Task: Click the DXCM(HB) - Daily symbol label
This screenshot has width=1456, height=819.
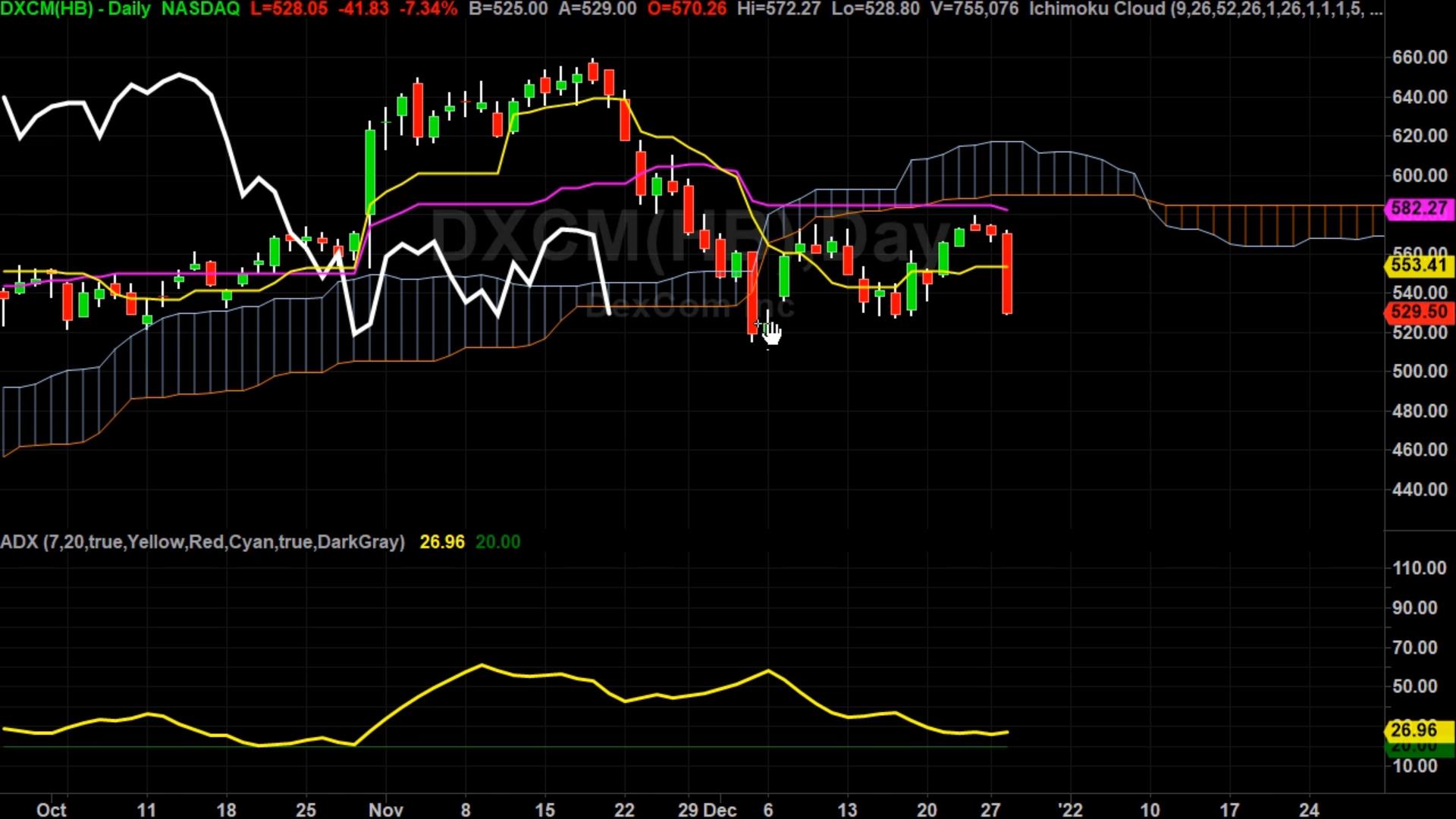Action: [x=76, y=9]
